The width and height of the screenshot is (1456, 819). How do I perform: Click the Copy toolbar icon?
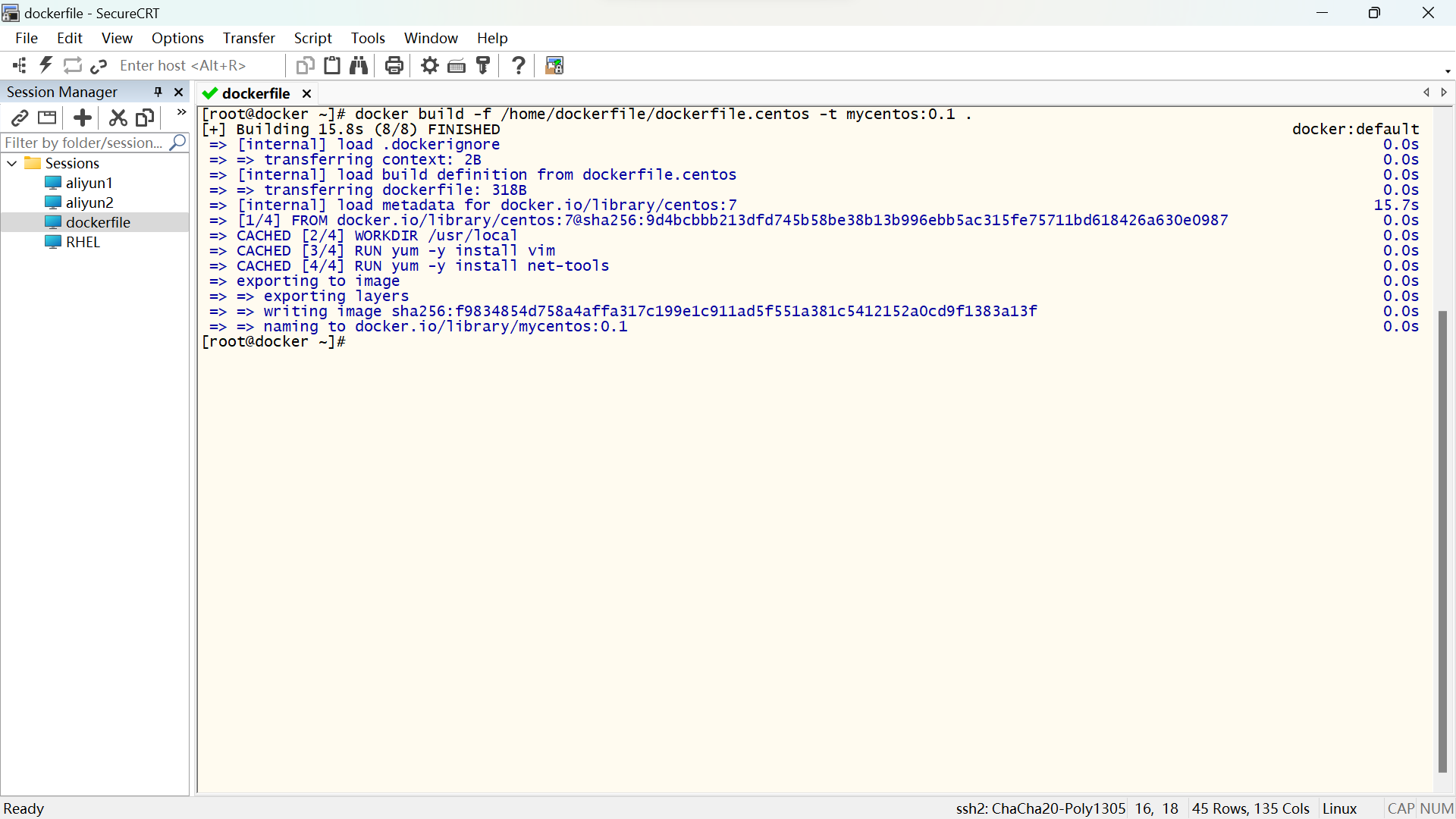tap(305, 65)
